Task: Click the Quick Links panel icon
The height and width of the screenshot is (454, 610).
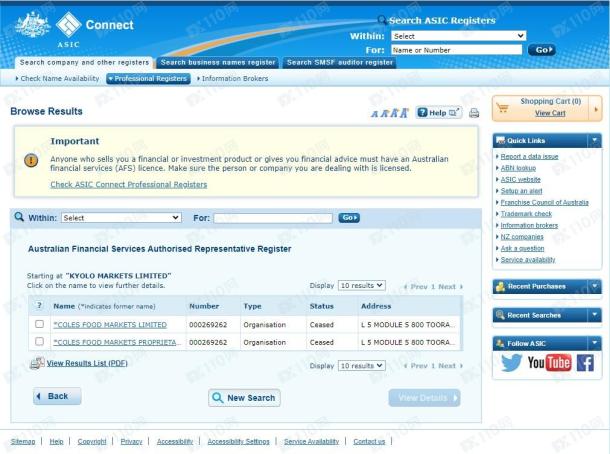Action: pos(501,140)
